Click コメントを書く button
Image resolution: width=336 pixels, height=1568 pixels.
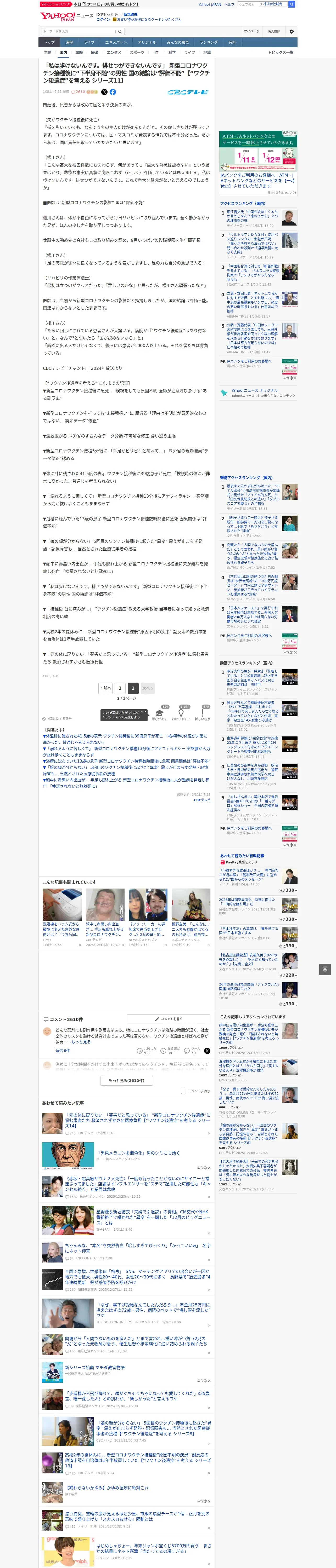pyautogui.click(x=168, y=1019)
